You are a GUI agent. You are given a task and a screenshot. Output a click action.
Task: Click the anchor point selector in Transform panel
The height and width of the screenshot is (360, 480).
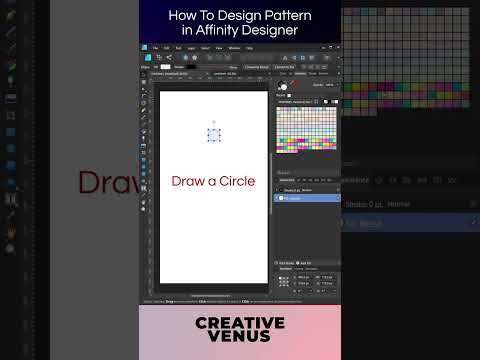point(284,282)
